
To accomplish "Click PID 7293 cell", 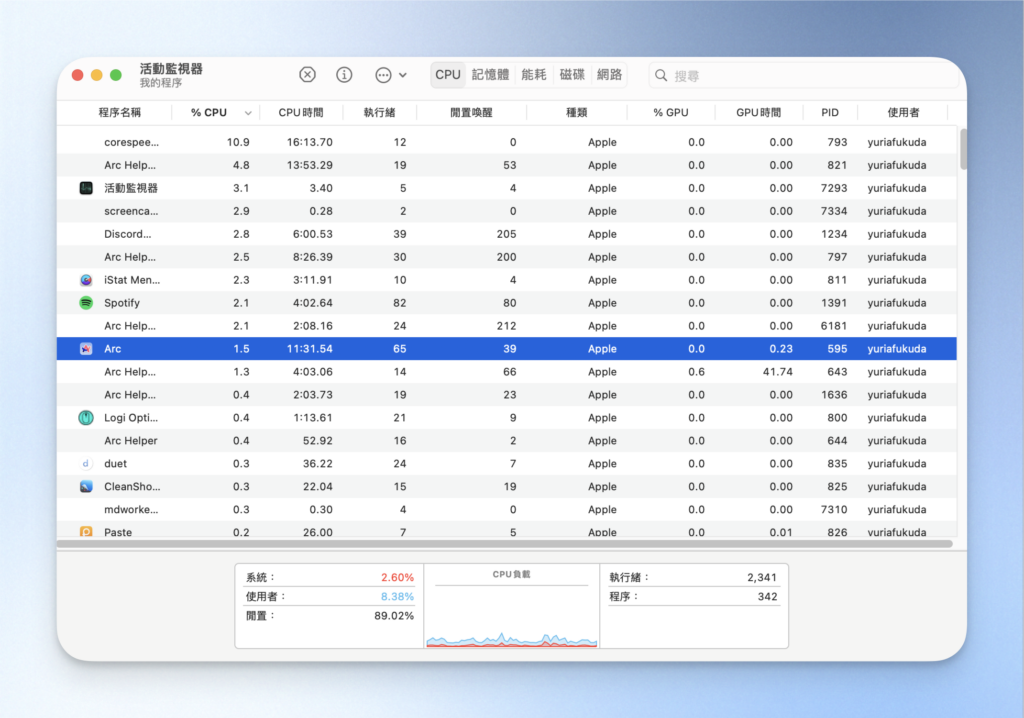I will point(834,188).
